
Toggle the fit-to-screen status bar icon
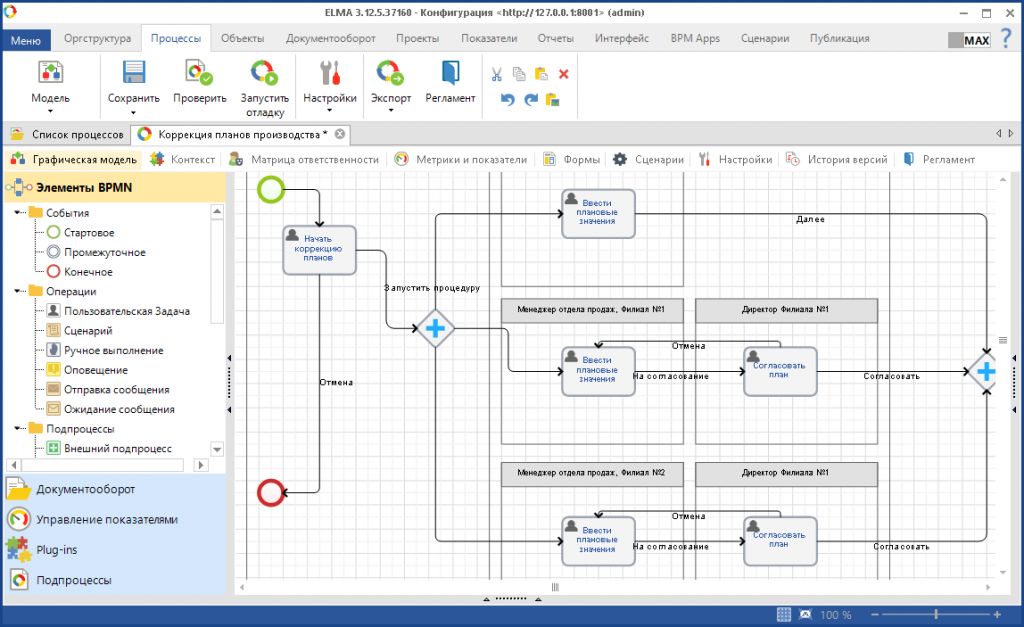806,614
